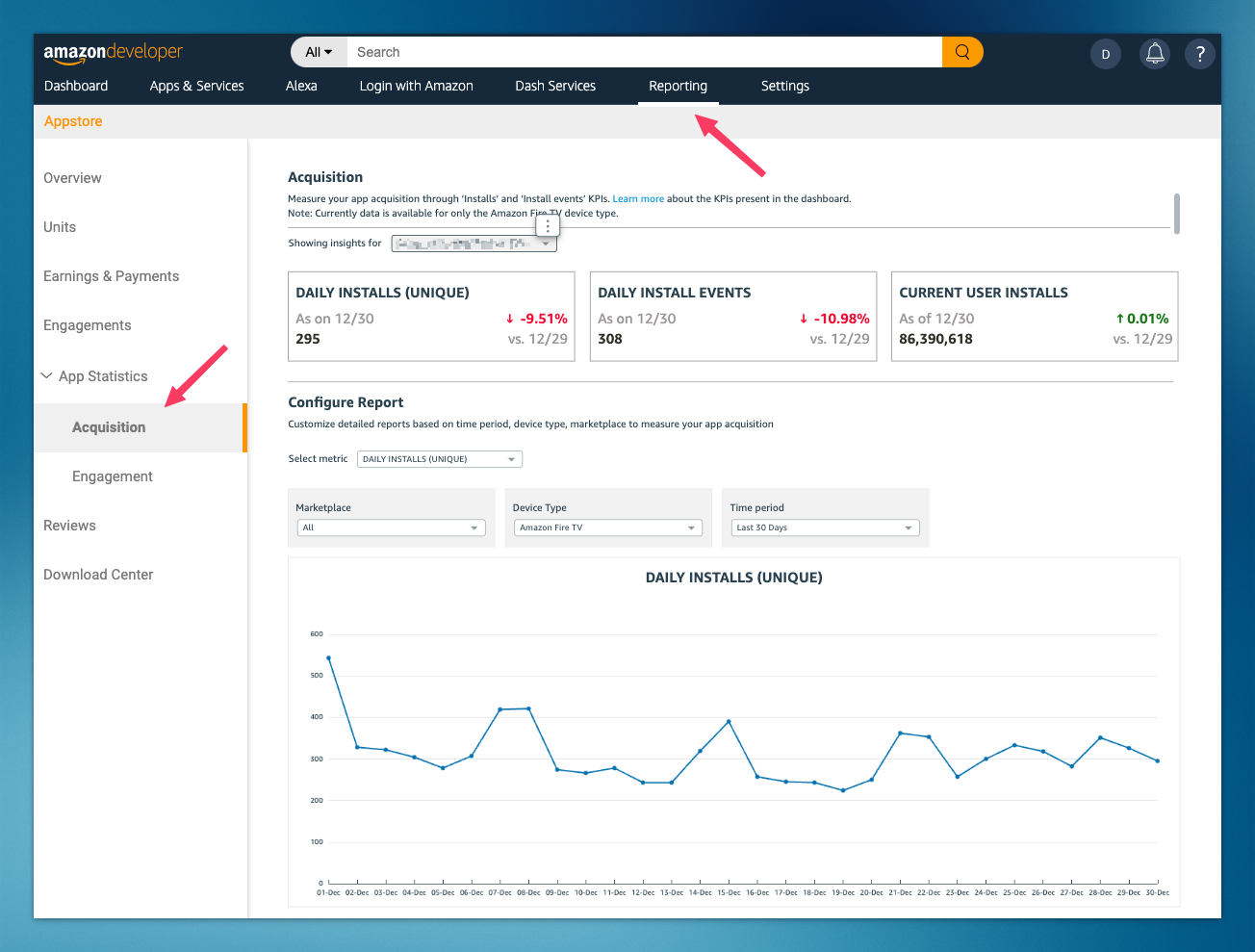This screenshot has height=952, width=1255.
Task: Open the three-dot kebab menu near insights
Action: 547,225
